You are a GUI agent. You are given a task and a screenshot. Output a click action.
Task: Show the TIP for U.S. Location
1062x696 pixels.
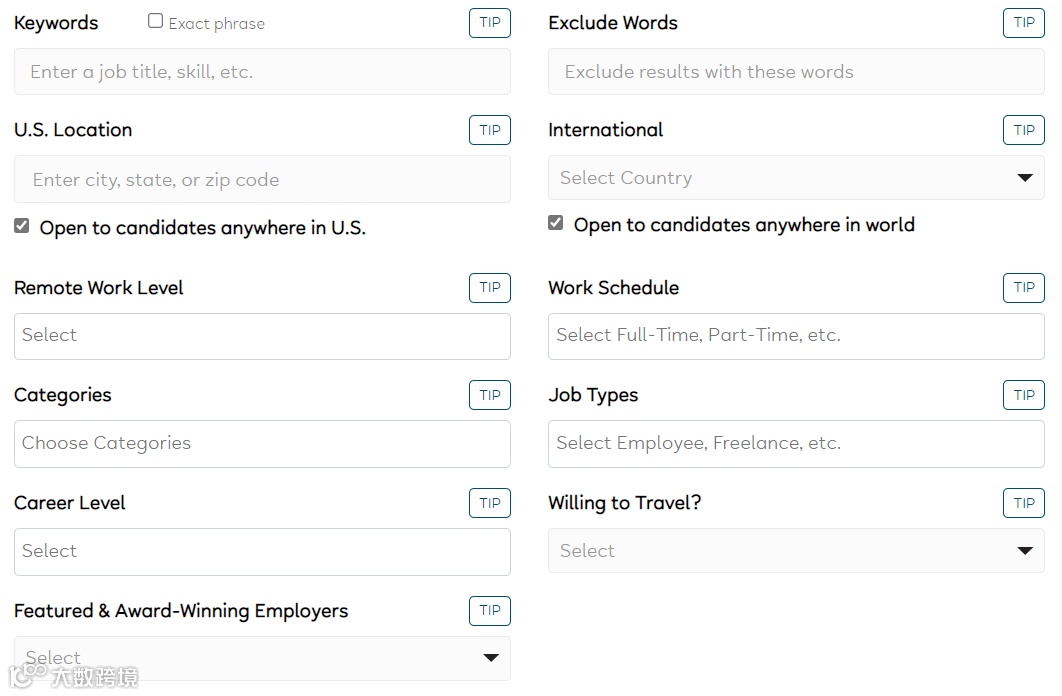click(x=489, y=130)
